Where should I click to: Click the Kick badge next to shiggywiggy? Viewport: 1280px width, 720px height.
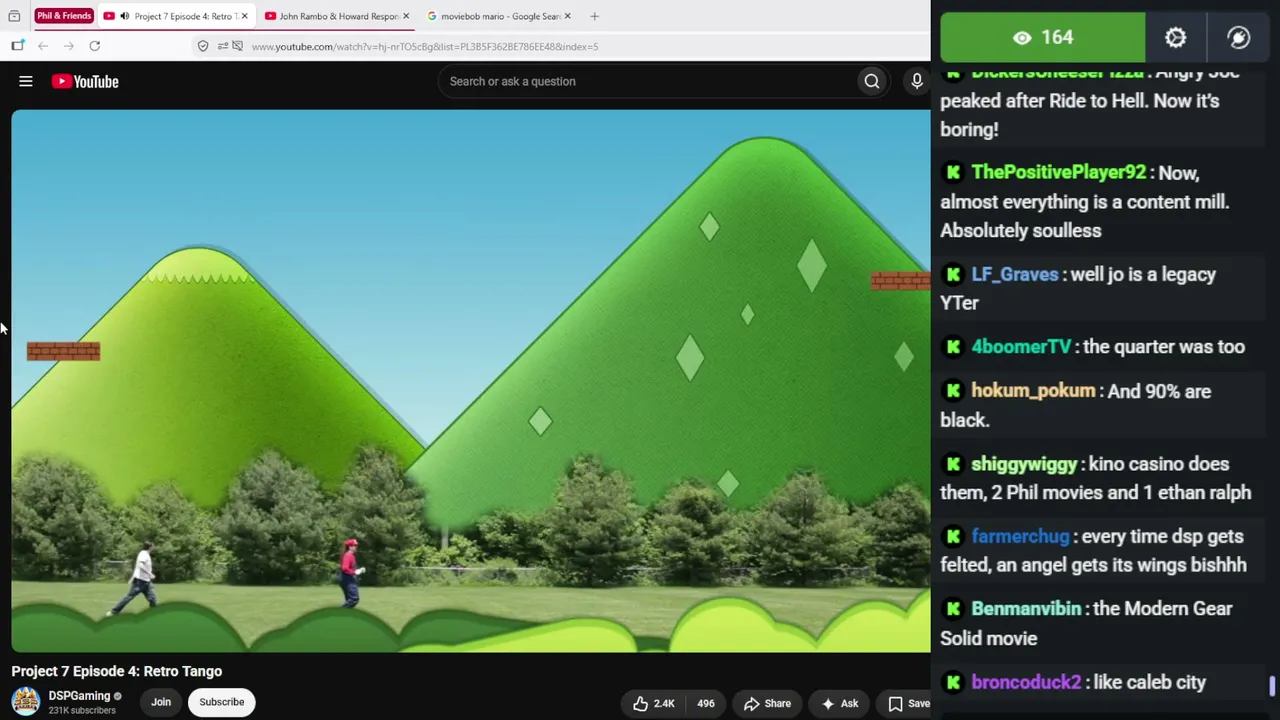click(x=953, y=464)
